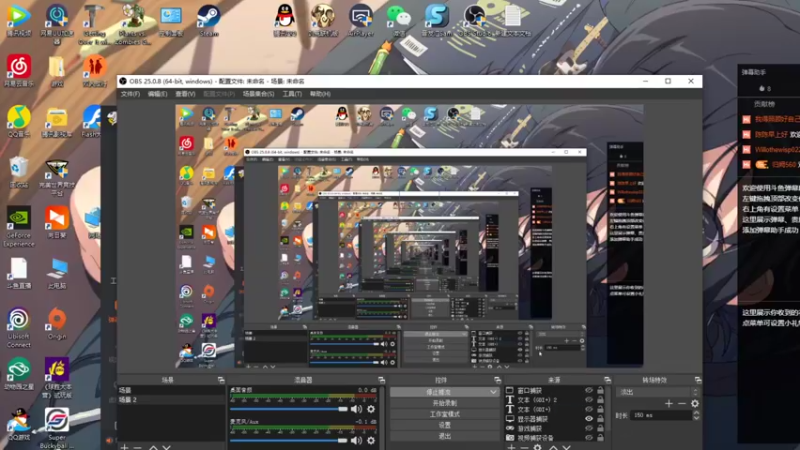This screenshot has width=800, height=450.
Task: Select the AirPlayer desktop icon
Action: tap(361, 21)
